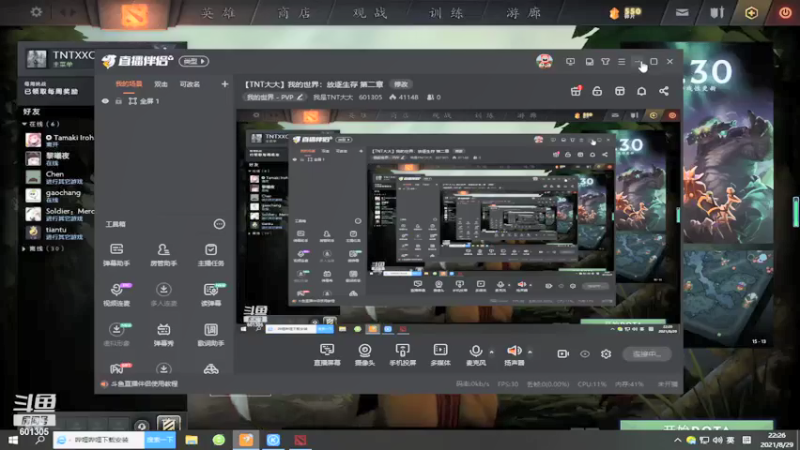Screen dimensions: 800x450
Task: Click the Dota 2 logo home button
Action: (135, 14)
